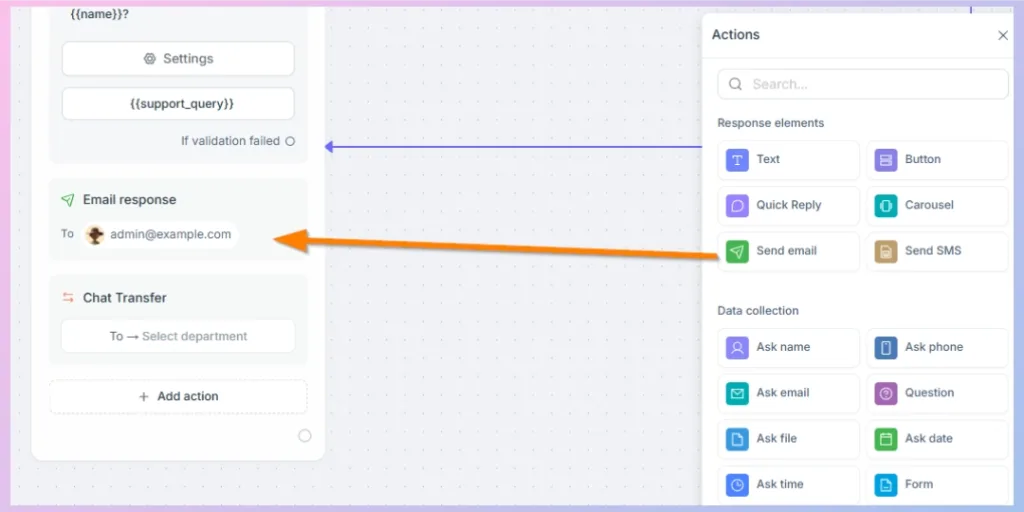This screenshot has width=1024, height=512.
Task: Click the Email response paper plane icon
Action: 68,200
